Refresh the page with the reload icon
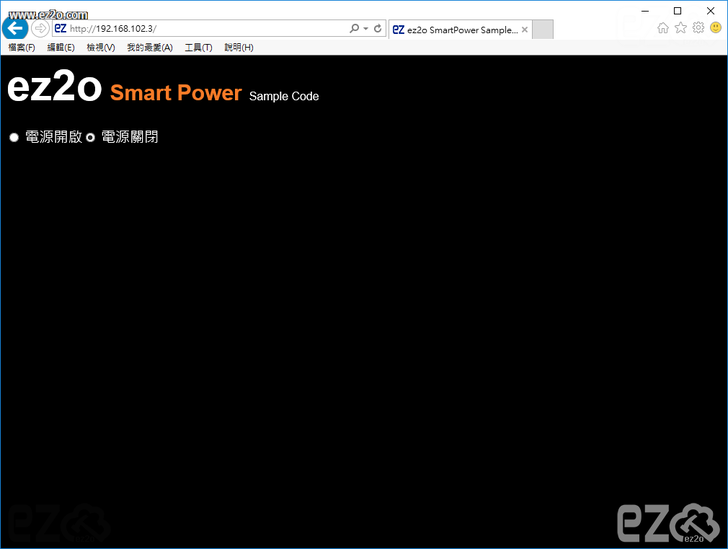Viewport: 728px width, 549px height. 378,28
